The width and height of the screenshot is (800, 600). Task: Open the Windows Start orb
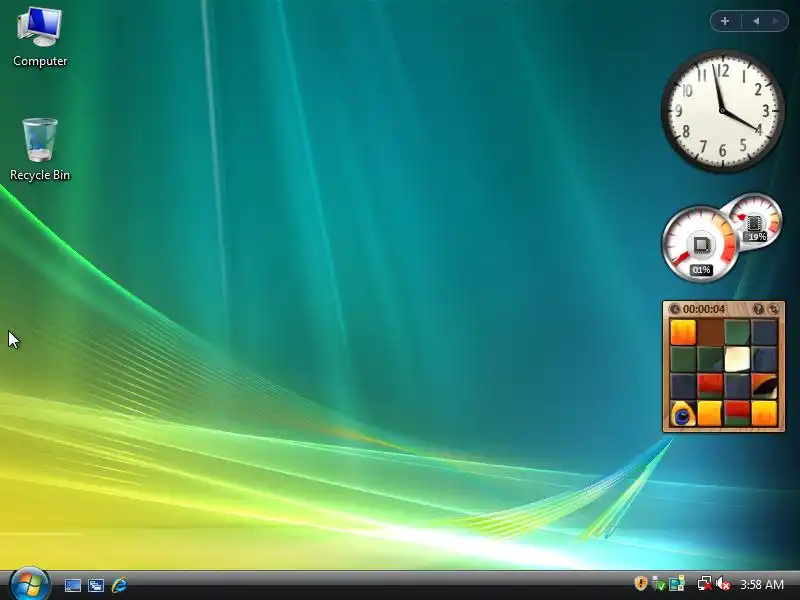point(29,584)
